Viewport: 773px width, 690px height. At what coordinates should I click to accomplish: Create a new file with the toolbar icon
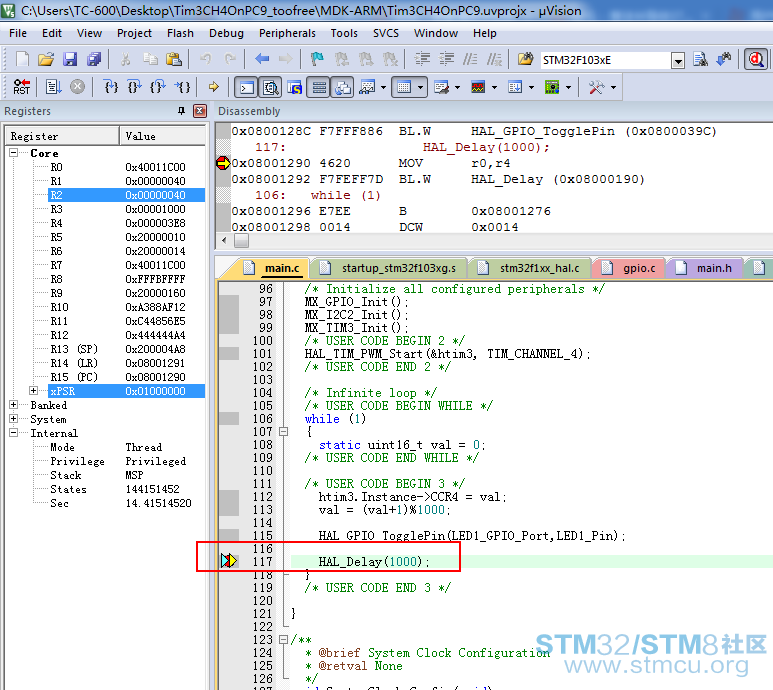point(22,60)
